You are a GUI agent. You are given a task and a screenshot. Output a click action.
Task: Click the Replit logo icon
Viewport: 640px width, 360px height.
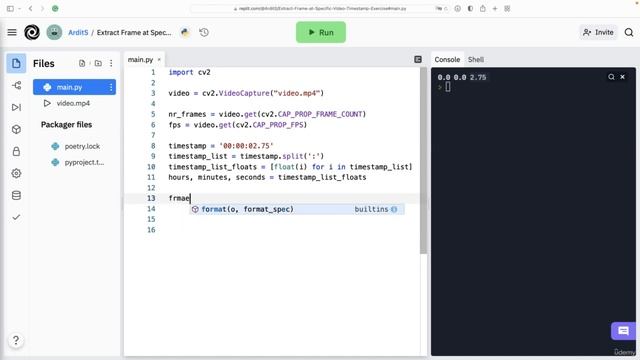pyautogui.click(x=32, y=32)
